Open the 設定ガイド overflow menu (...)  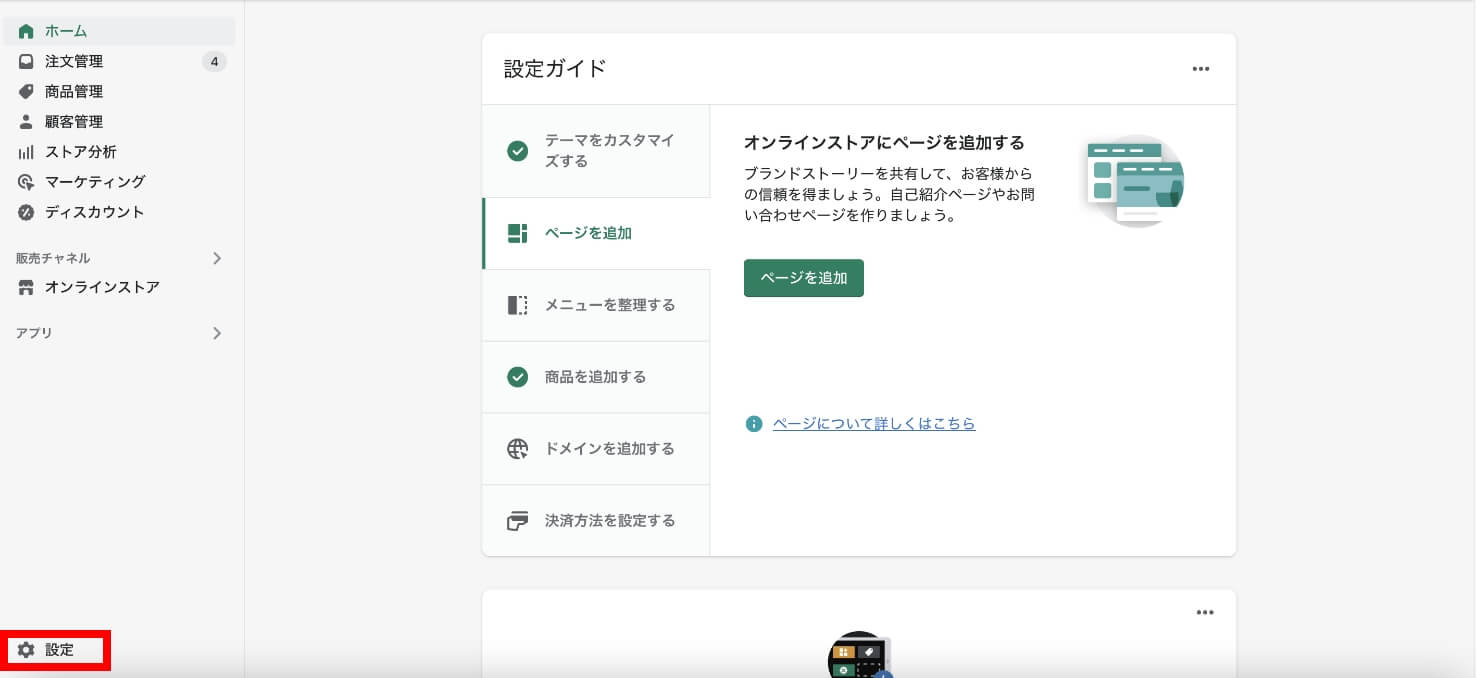tap(1201, 68)
